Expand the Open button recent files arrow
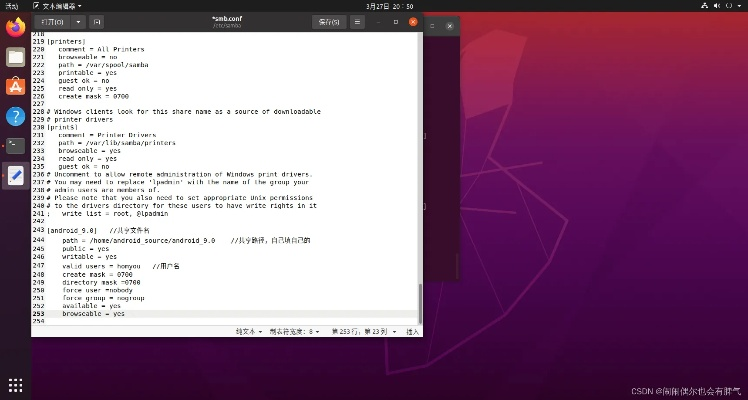The image size is (748, 400). click(77, 21)
